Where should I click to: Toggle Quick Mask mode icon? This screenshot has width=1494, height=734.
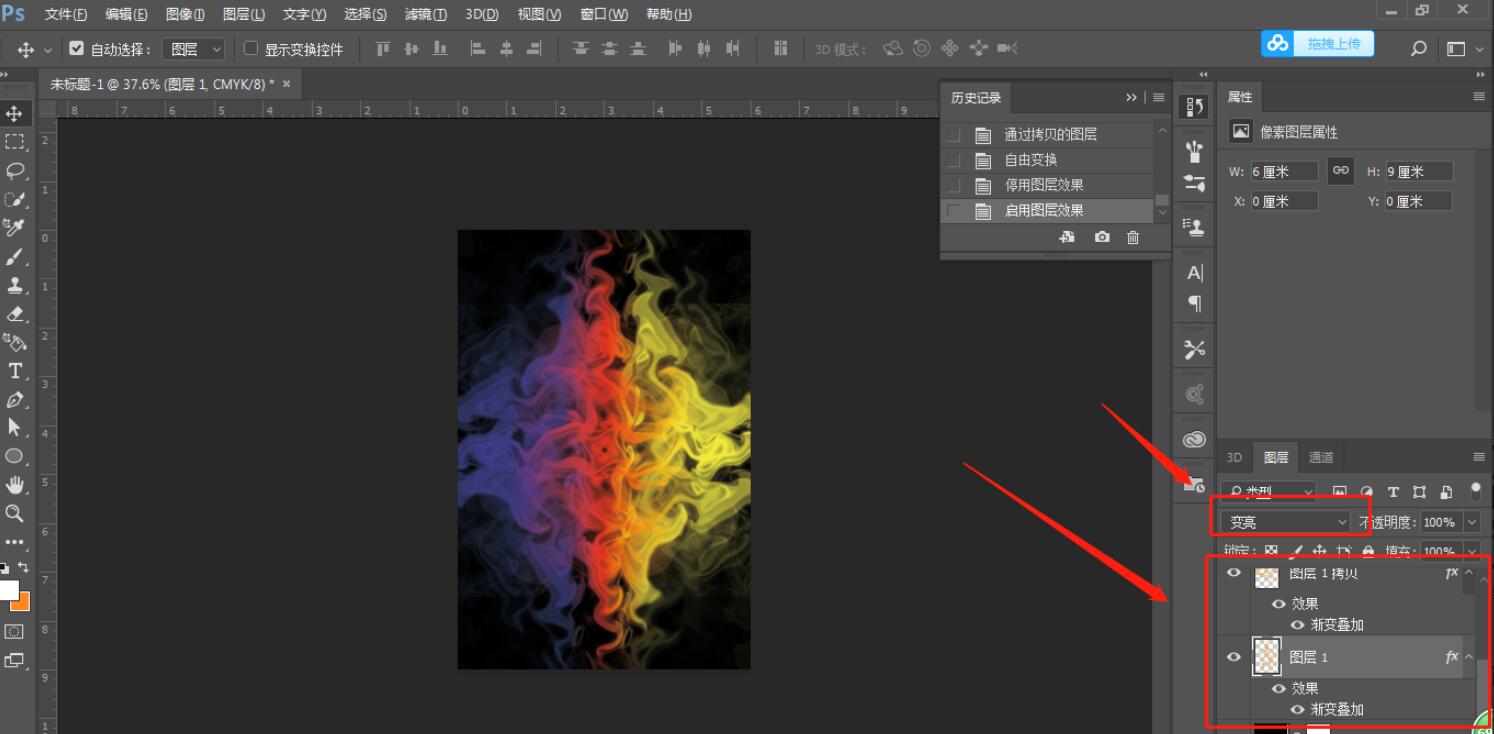coord(14,632)
